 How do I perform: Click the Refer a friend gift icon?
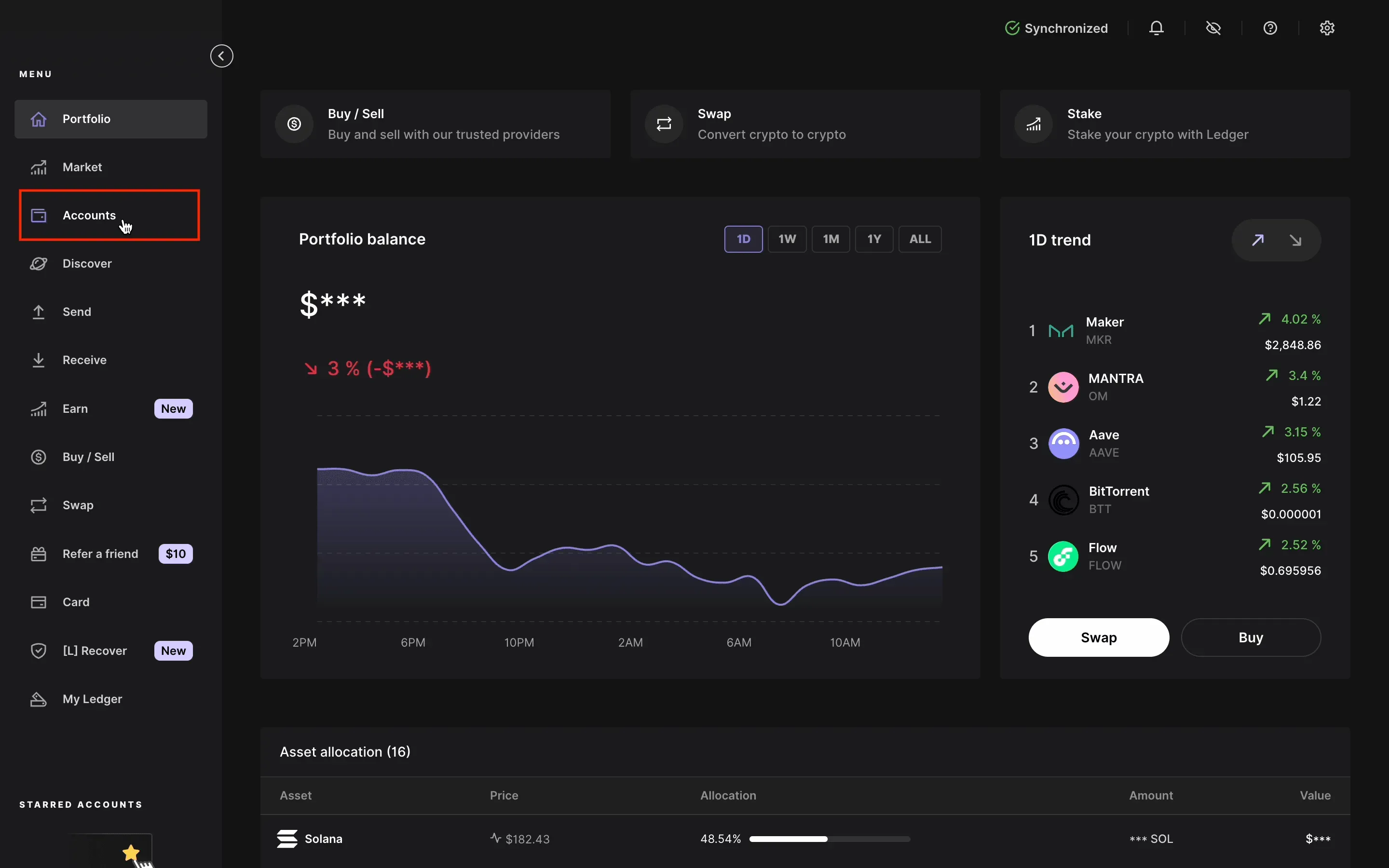point(39,554)
